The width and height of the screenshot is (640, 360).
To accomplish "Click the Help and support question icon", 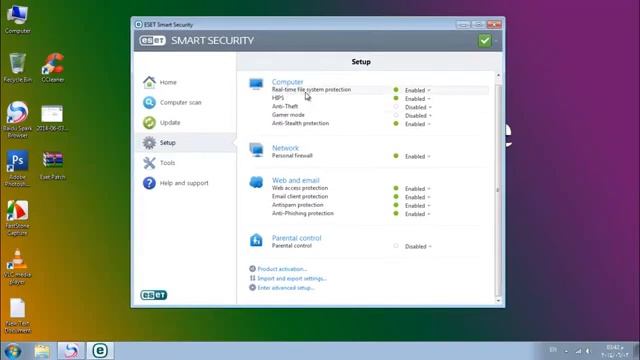I will pos(149,183).
